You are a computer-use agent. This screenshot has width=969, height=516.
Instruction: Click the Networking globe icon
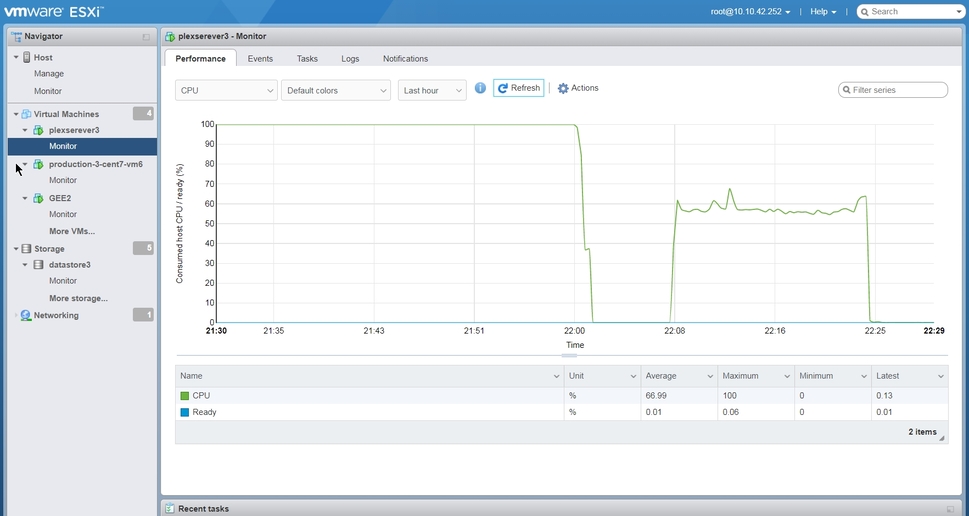(25, 315)
